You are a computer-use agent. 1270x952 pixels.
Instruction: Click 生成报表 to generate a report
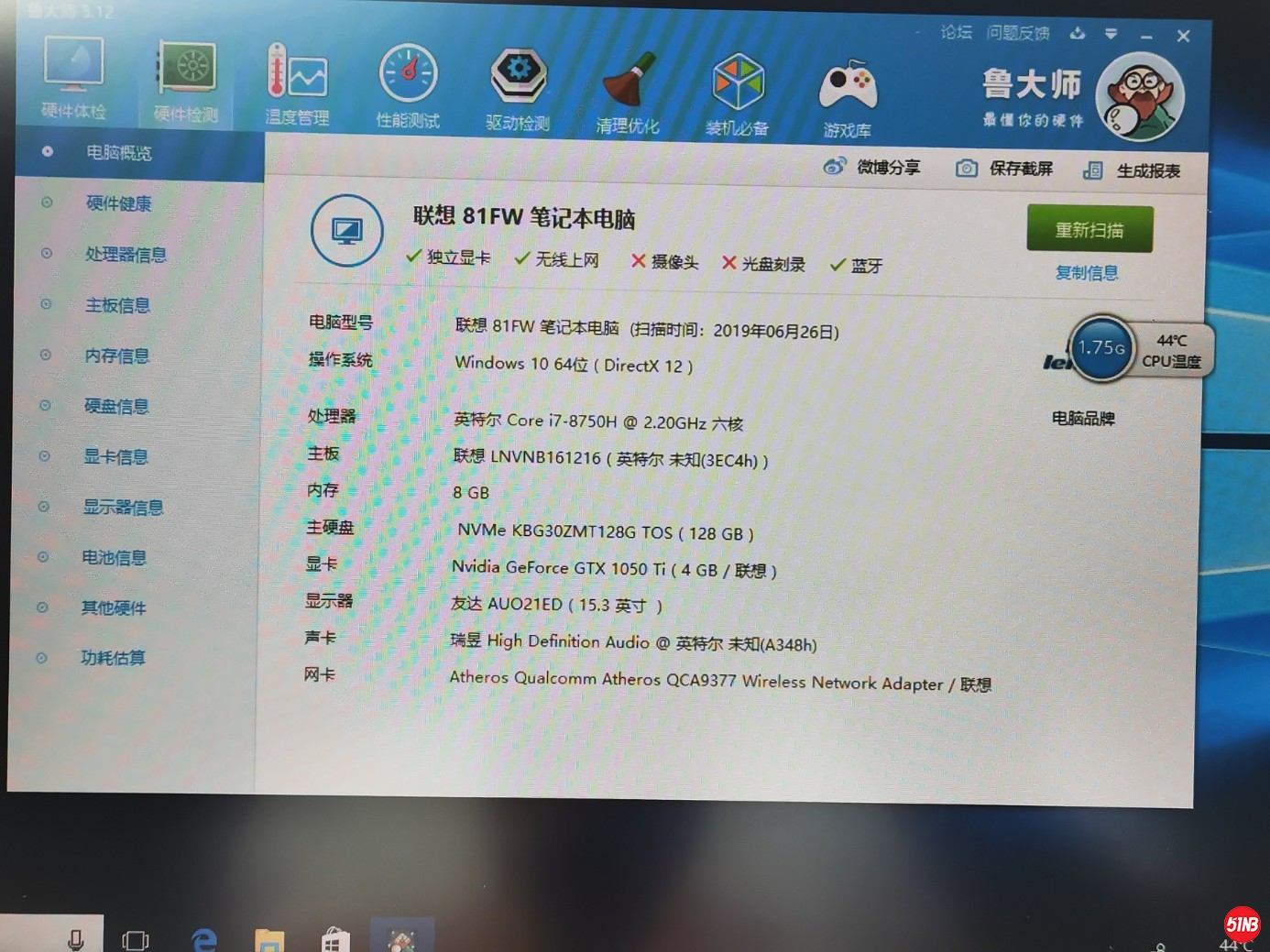pos(1132,170)
